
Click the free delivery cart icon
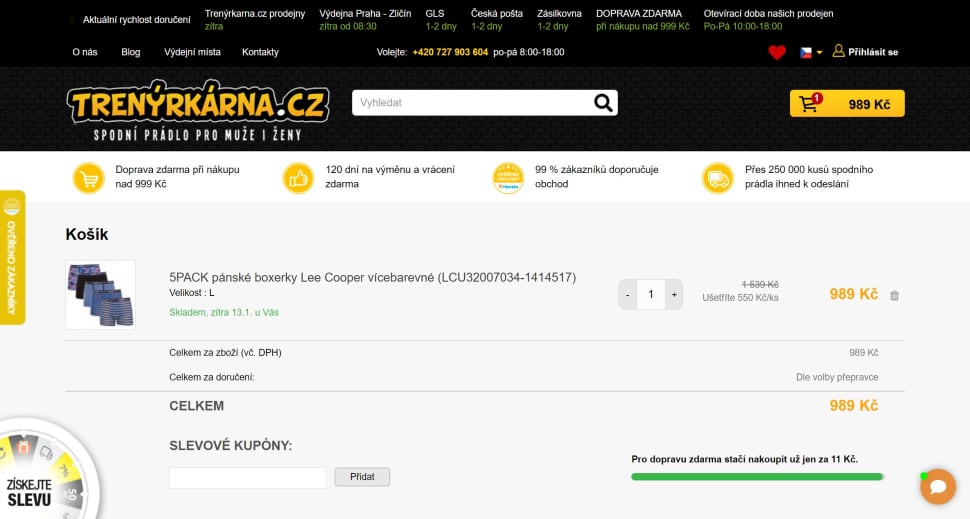tap(88, 178)
